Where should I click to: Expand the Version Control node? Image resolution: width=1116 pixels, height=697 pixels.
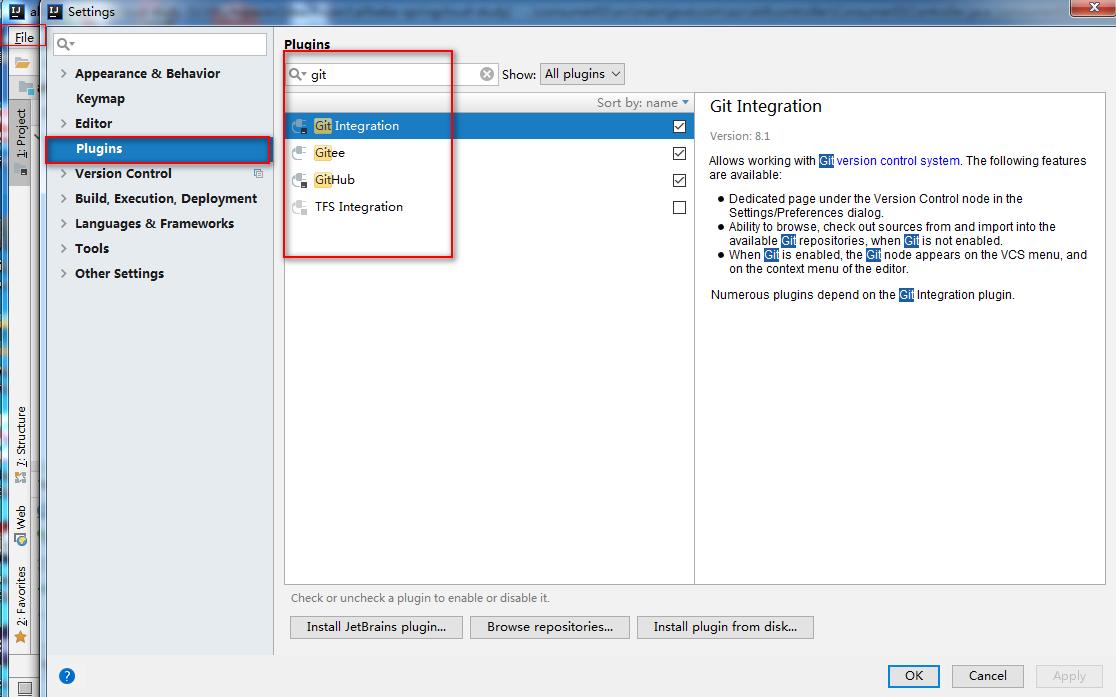coord(64,173)
